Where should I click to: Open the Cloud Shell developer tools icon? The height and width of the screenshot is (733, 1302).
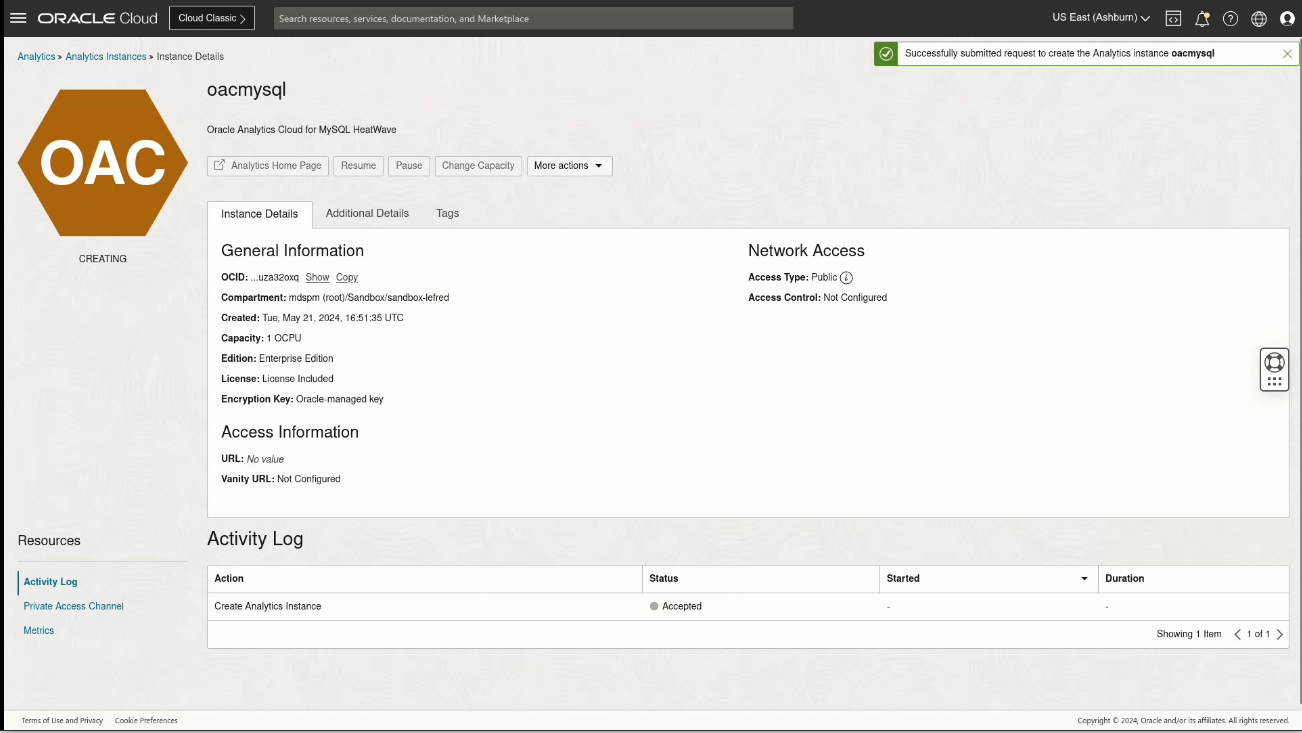click(x=1172, y=18)
